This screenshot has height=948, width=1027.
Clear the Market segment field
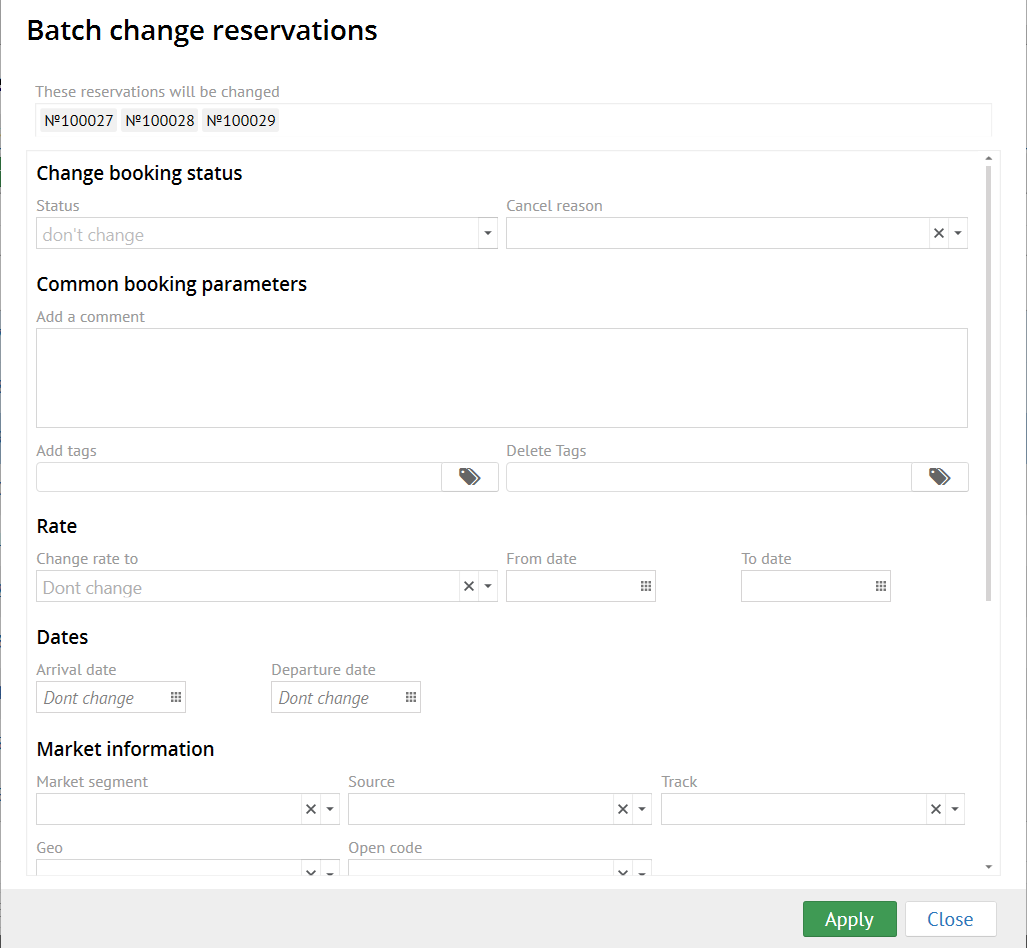point(311,809)
